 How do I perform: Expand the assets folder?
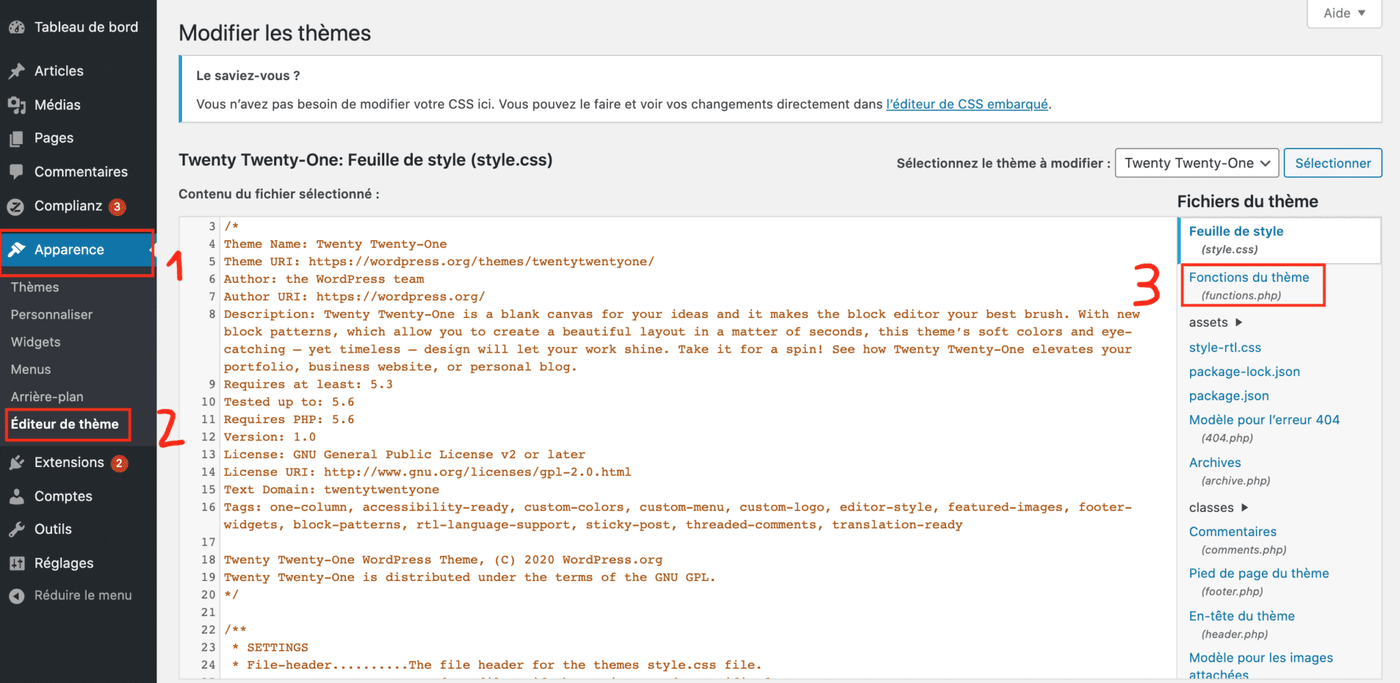click(1215, 323)
